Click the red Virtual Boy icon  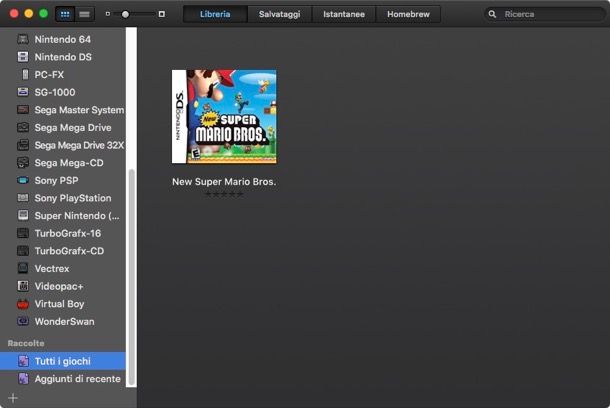tap(23, 304)
